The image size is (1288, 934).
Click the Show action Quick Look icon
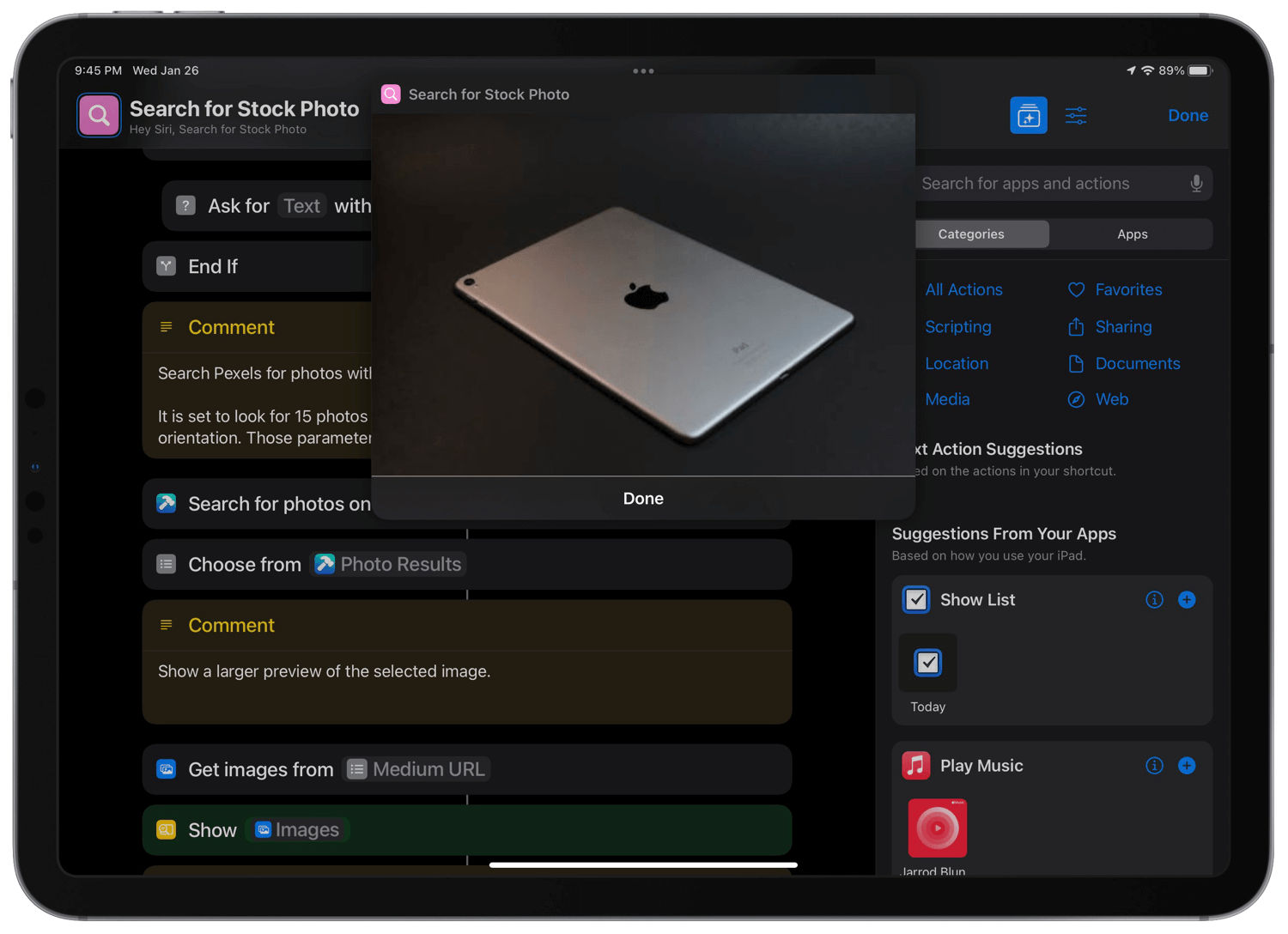tap(166, 829)
